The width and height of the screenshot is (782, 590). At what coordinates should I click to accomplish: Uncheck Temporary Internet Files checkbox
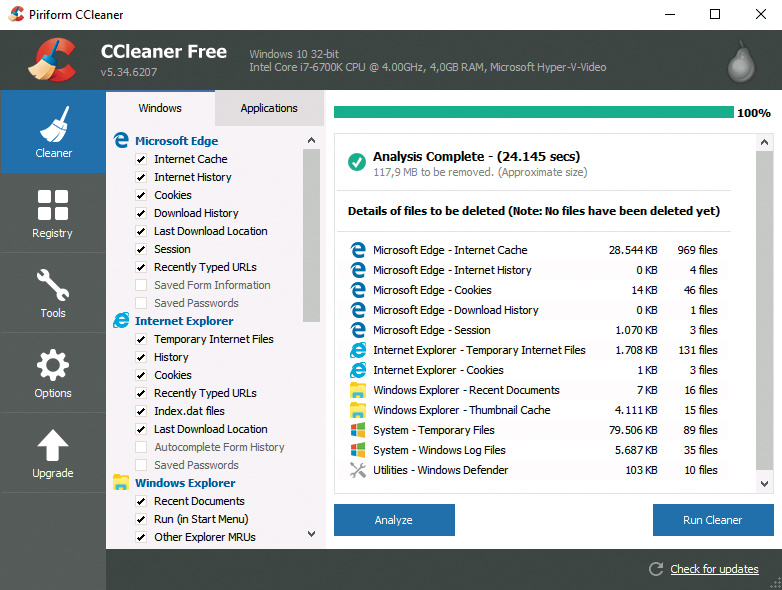141,339
